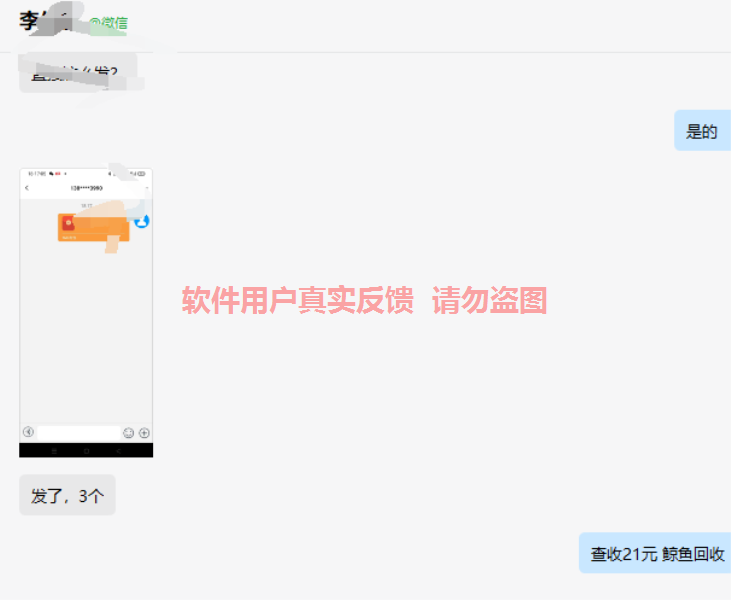Click the @微信 label next to contact name
The image size is (731, 600).
click(109, 23)
